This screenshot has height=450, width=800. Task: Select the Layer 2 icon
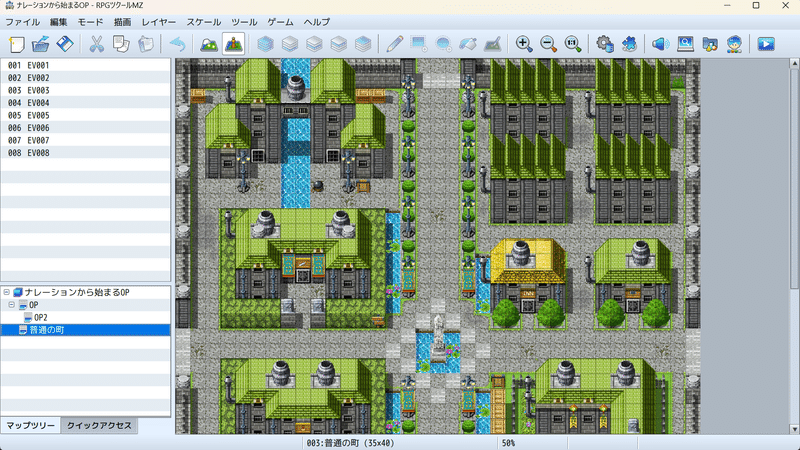[314, 44]
